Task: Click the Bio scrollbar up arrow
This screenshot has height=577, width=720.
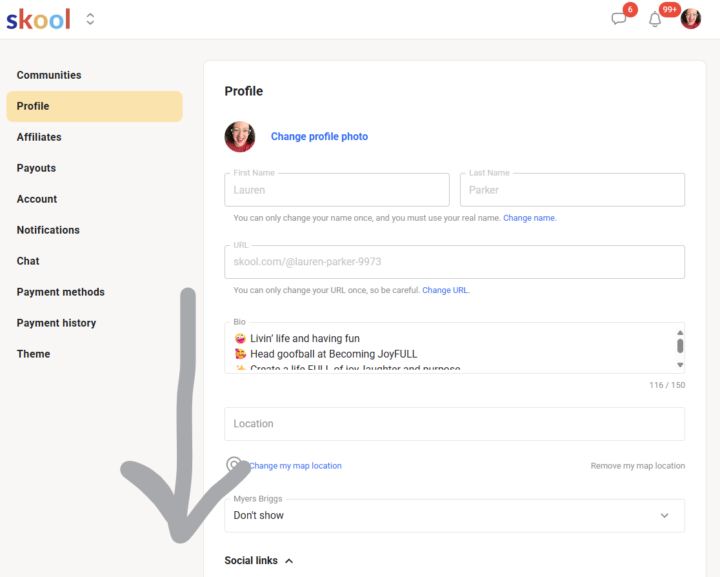Action: [680, 333]
